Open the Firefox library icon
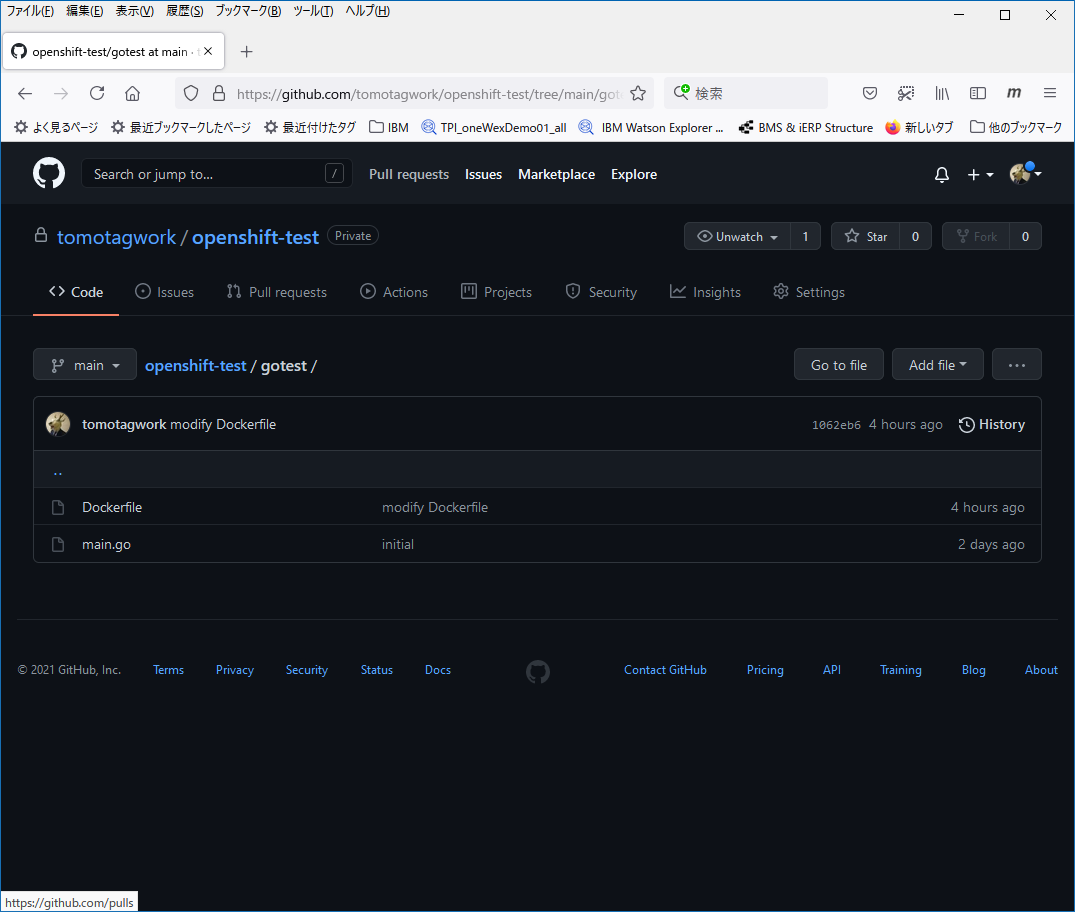This screenshot has height=912, width=1075. (942, 93)
